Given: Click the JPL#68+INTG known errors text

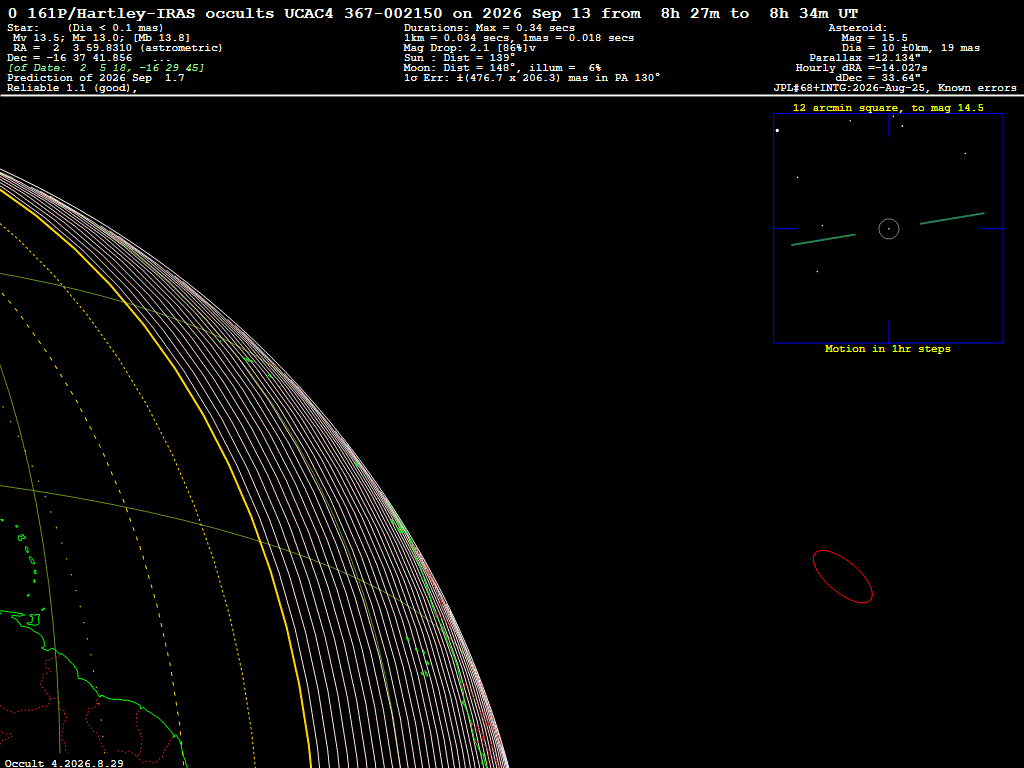Looking at the screenshot, I should point(895,88).
